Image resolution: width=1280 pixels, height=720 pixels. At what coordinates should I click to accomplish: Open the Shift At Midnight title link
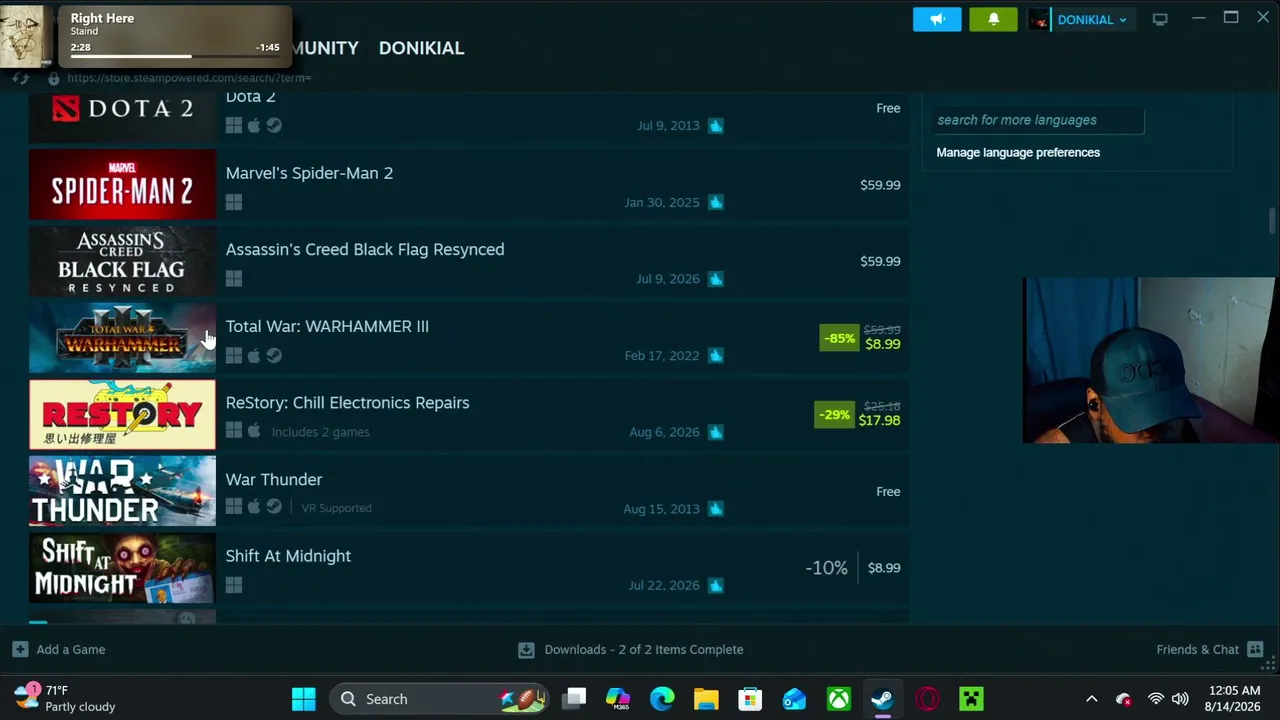click(x=288, y=556)
